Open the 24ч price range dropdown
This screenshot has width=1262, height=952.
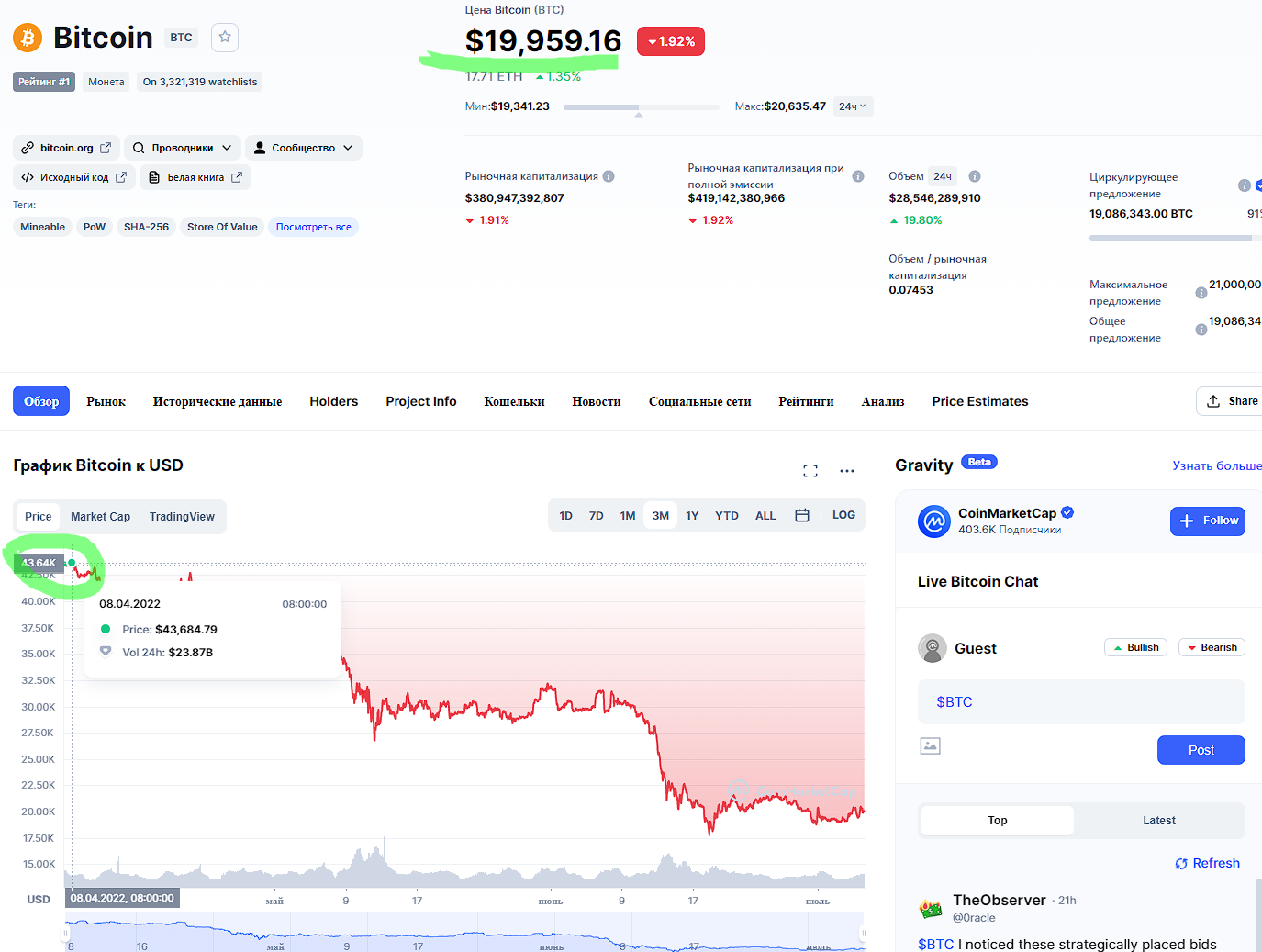[x=853, y=106]
